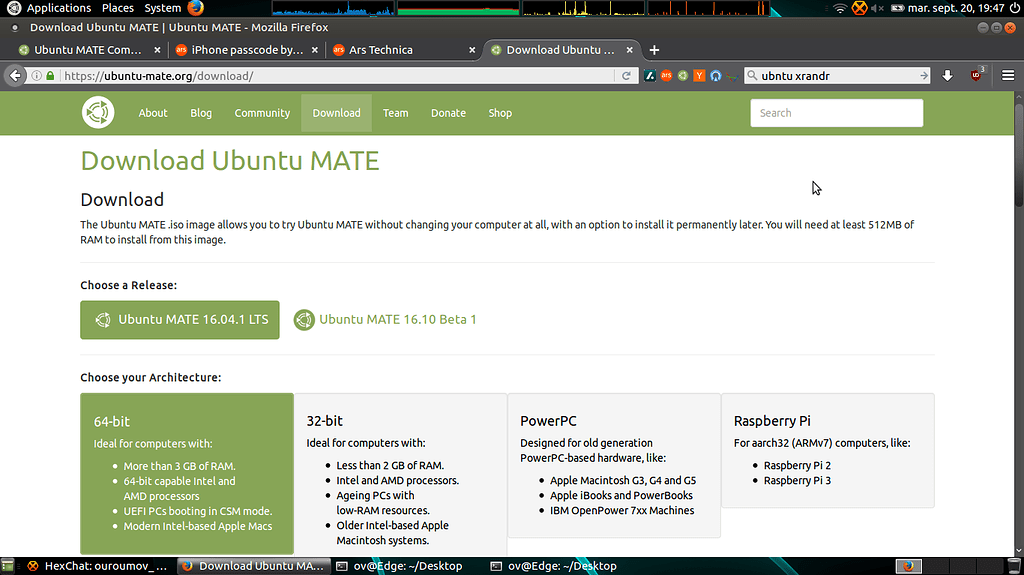The image size is (1024, 575).
Task: Open the Firefox hamburger menu
Action: (1008, 76)
